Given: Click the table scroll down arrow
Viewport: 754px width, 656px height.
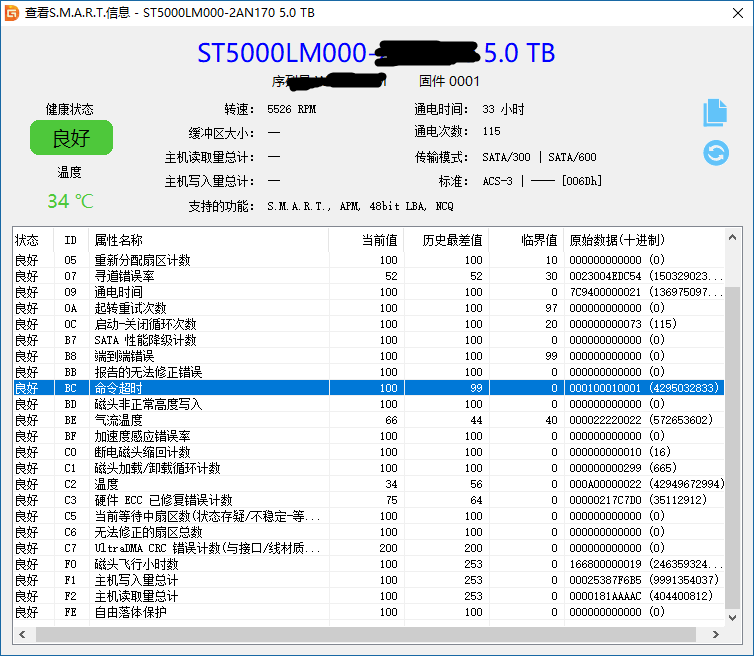Looking at the screenshot, I should [x=732, y=618].
